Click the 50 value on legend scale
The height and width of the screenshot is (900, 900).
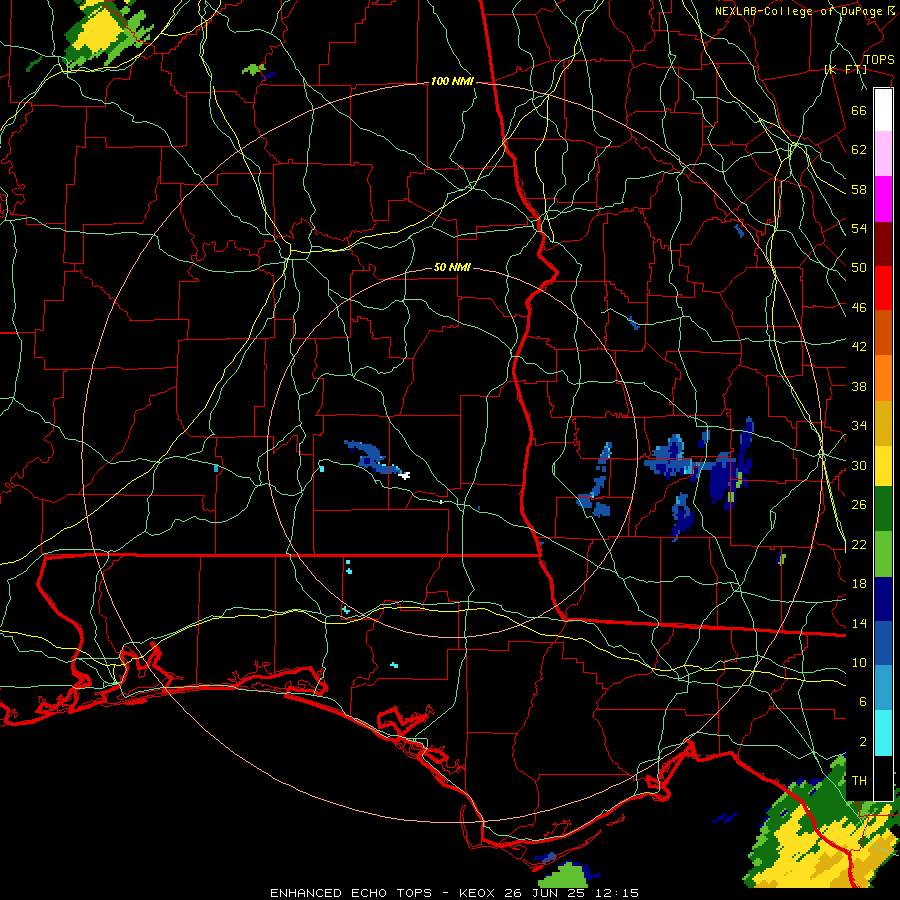(x=859, y=268)
